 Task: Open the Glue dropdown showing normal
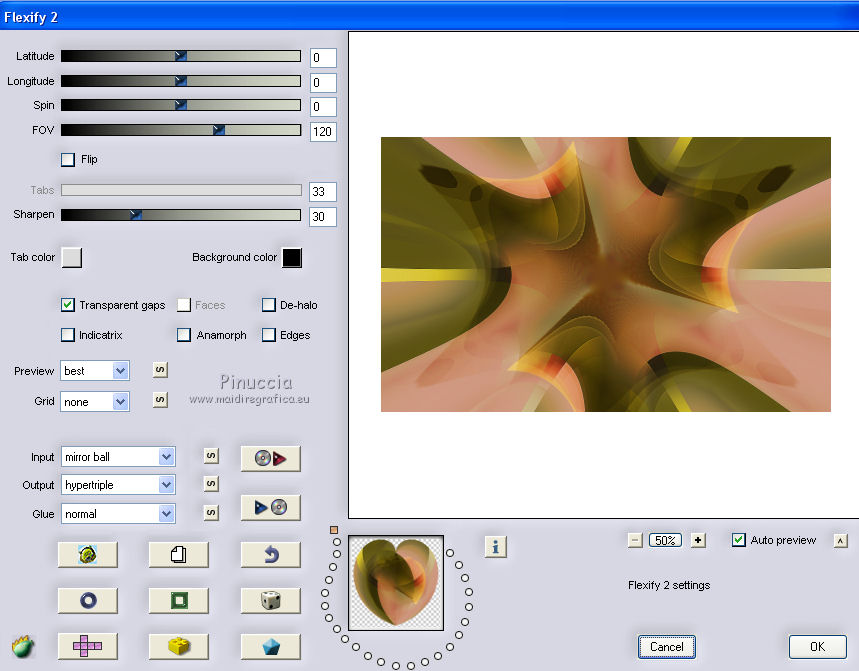[x=118, y=514]
